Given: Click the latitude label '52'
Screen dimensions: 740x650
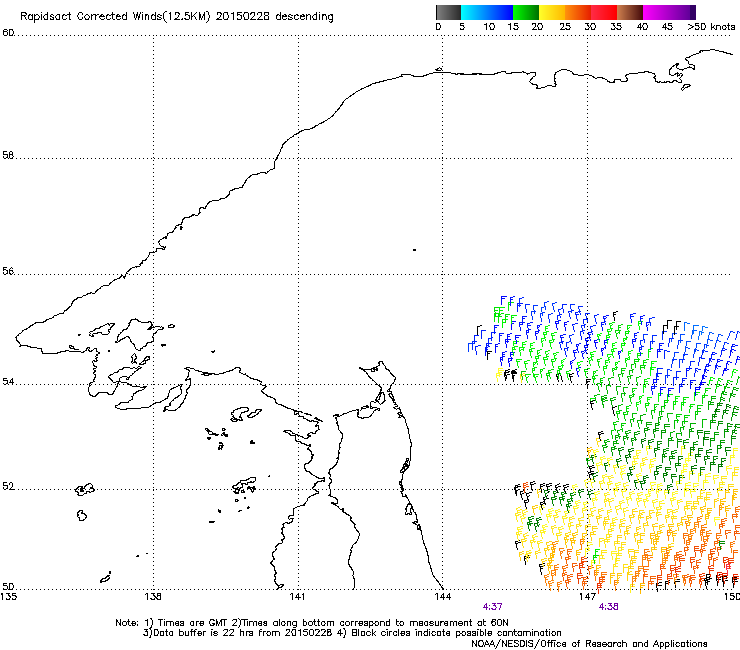Looking at the screenshot, I should pyautogui.click(x=8, y=487).
